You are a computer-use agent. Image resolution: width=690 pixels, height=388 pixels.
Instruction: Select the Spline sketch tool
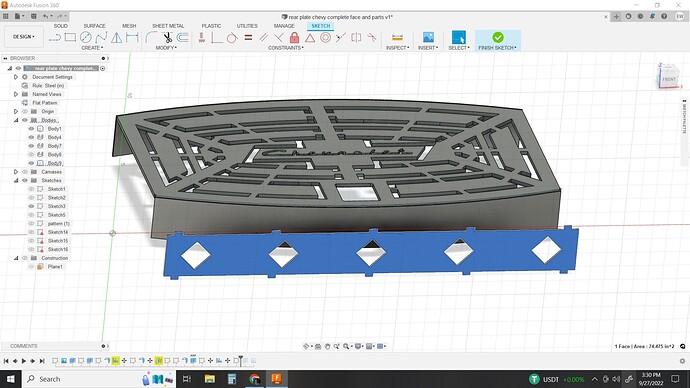(101, 37)
